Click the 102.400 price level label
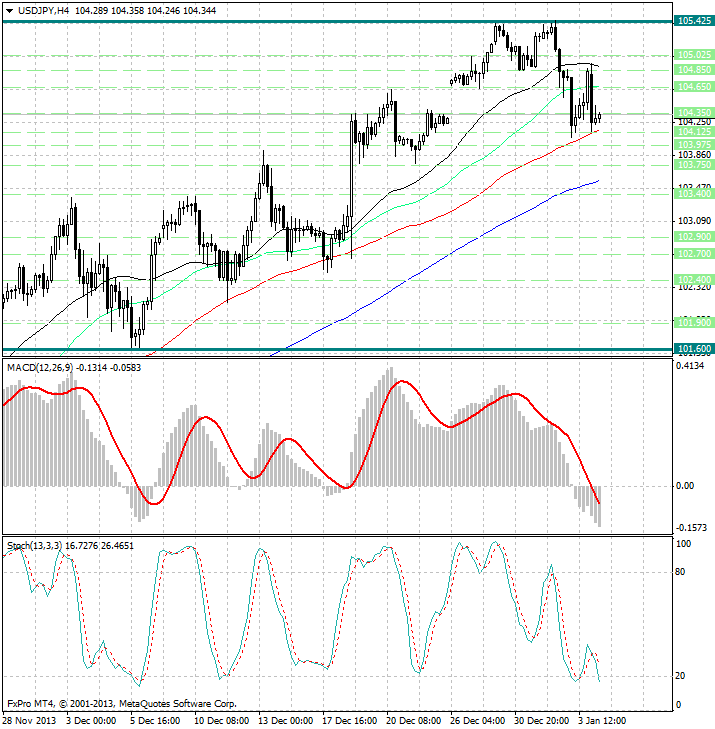Viewport: 715px width, 729px height. click(x=694, y=279)
